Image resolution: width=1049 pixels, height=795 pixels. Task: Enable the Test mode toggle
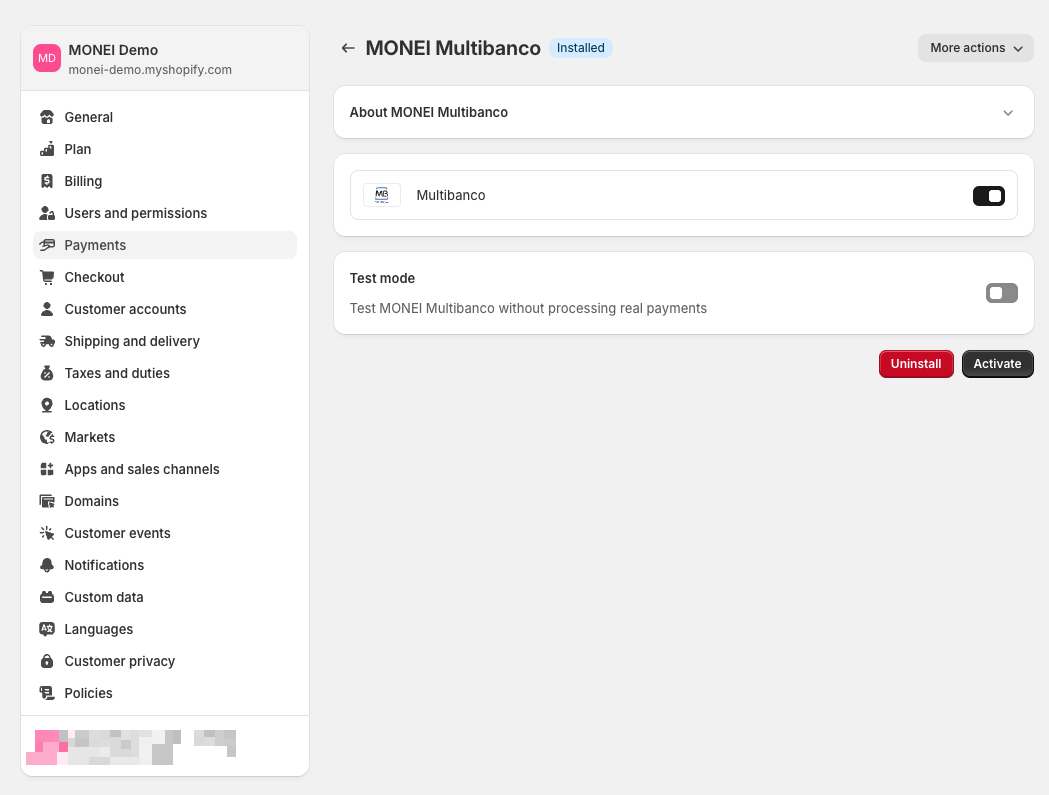point(1002,293)
